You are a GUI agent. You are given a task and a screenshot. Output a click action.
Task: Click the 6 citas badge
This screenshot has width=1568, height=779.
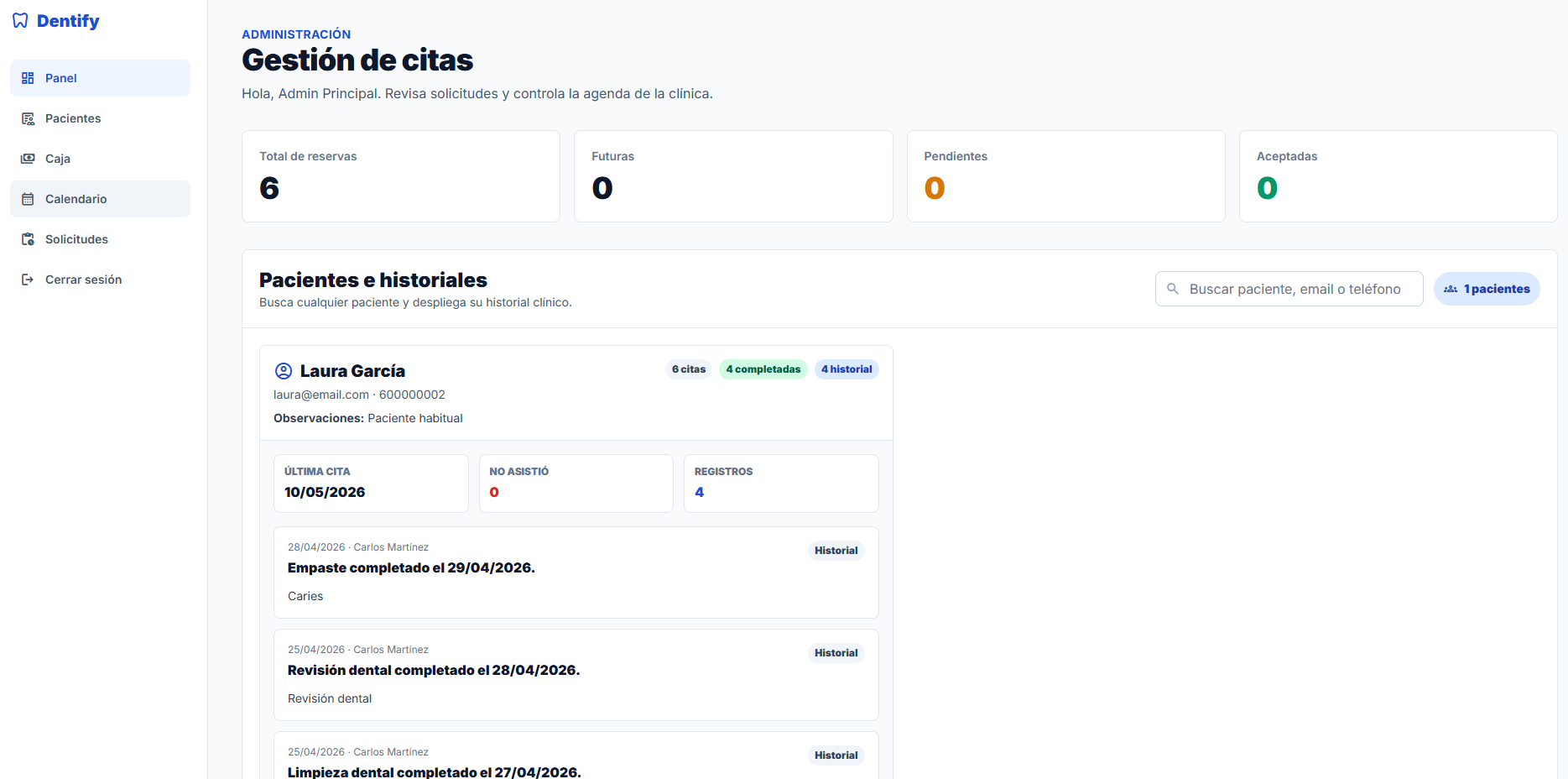pos(689,369)
